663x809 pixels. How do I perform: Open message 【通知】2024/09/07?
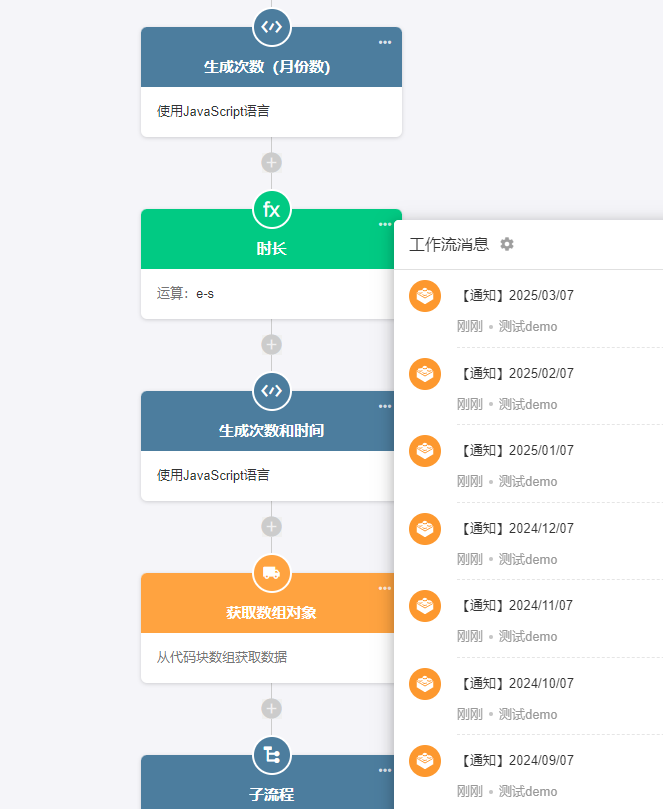(x=515, y=760)
